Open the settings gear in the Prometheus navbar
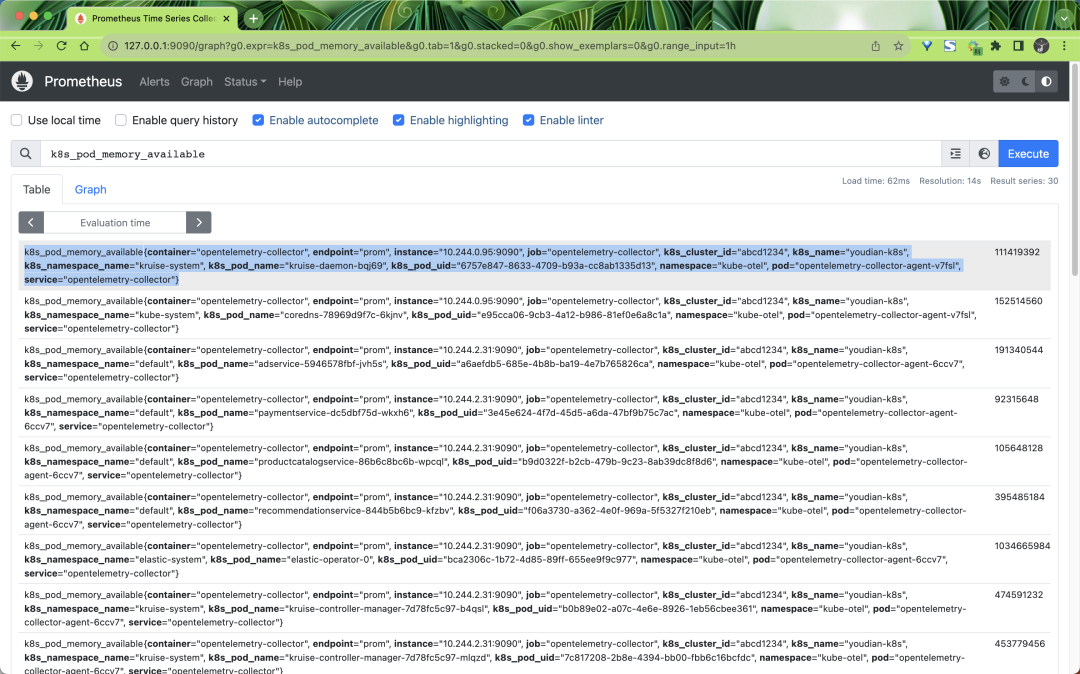Screen dimensions: 1080x674 pyautogui.click(x=1006, y=82)
